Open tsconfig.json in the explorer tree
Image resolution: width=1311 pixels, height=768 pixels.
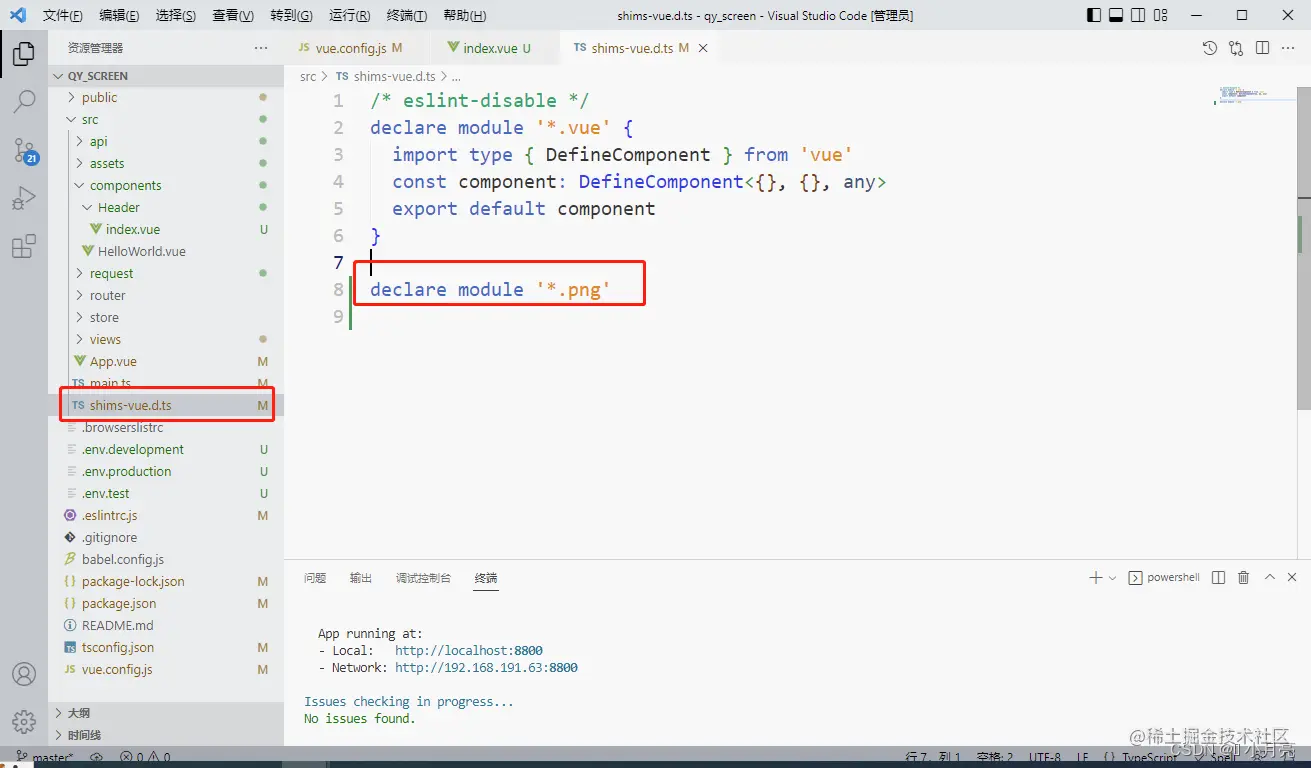[117, 647]
